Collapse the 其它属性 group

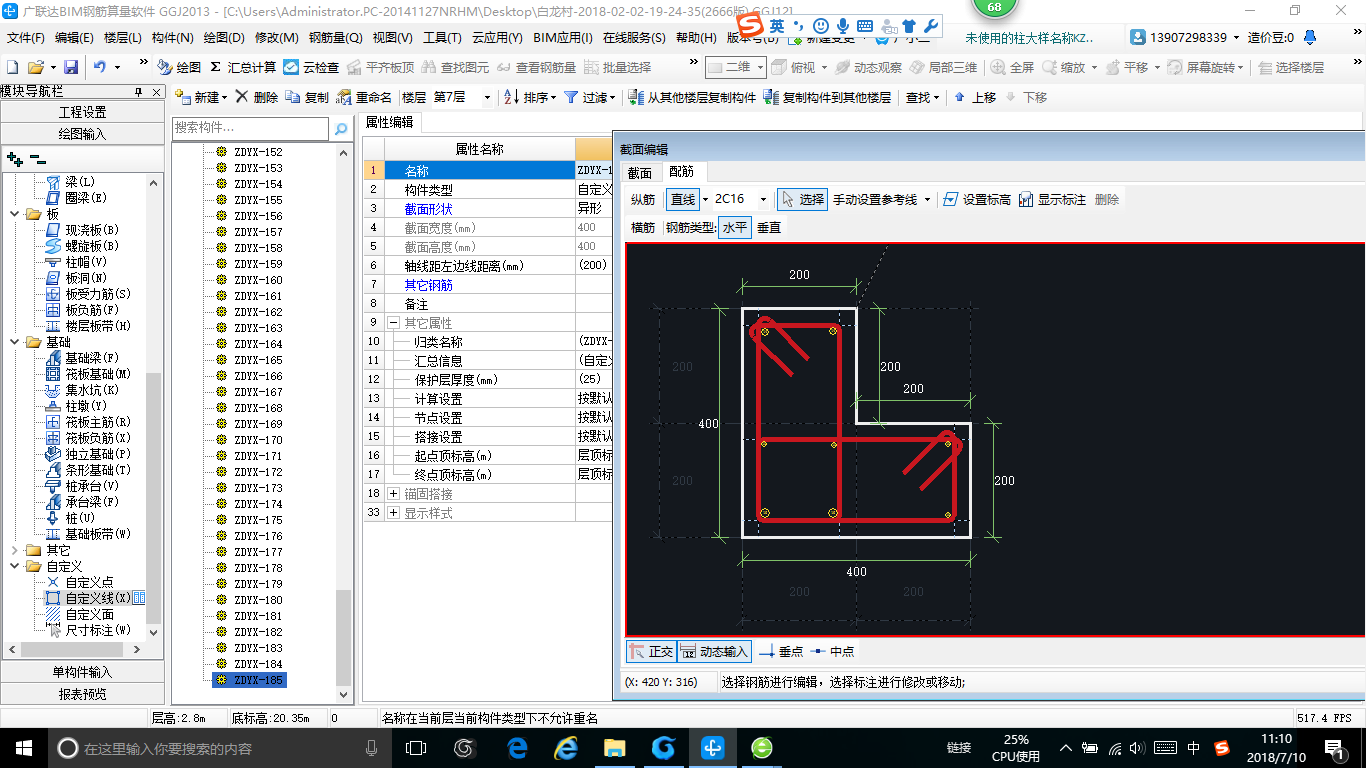[393, 323]
